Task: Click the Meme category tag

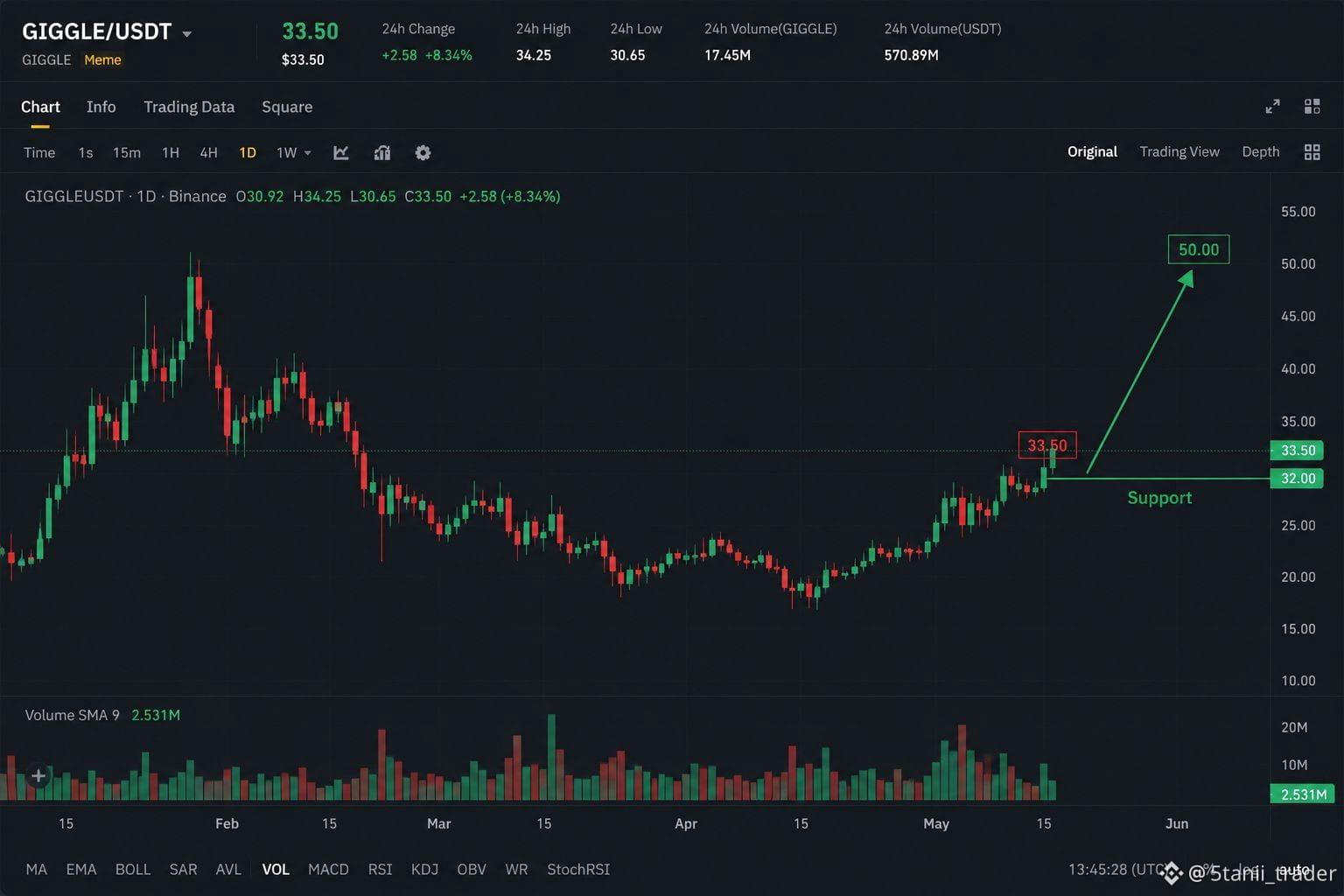Action: pos(102,59)
